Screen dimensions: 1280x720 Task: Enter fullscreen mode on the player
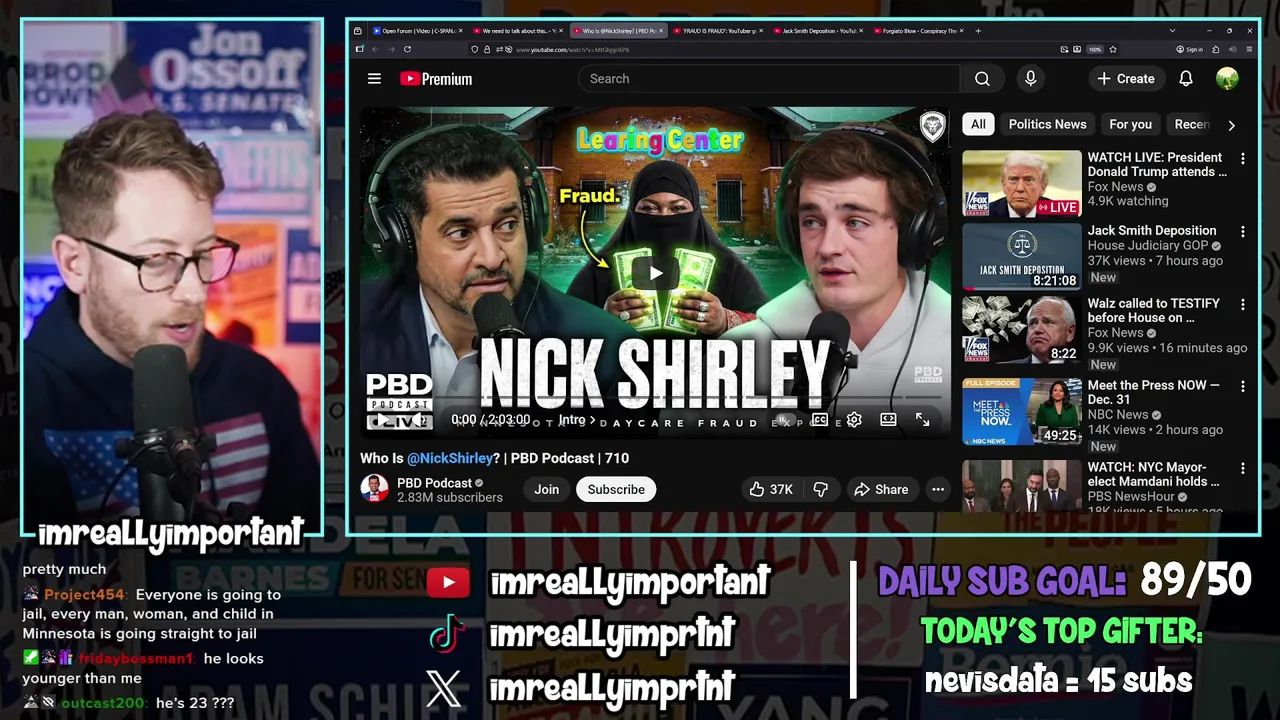[922, 420]
